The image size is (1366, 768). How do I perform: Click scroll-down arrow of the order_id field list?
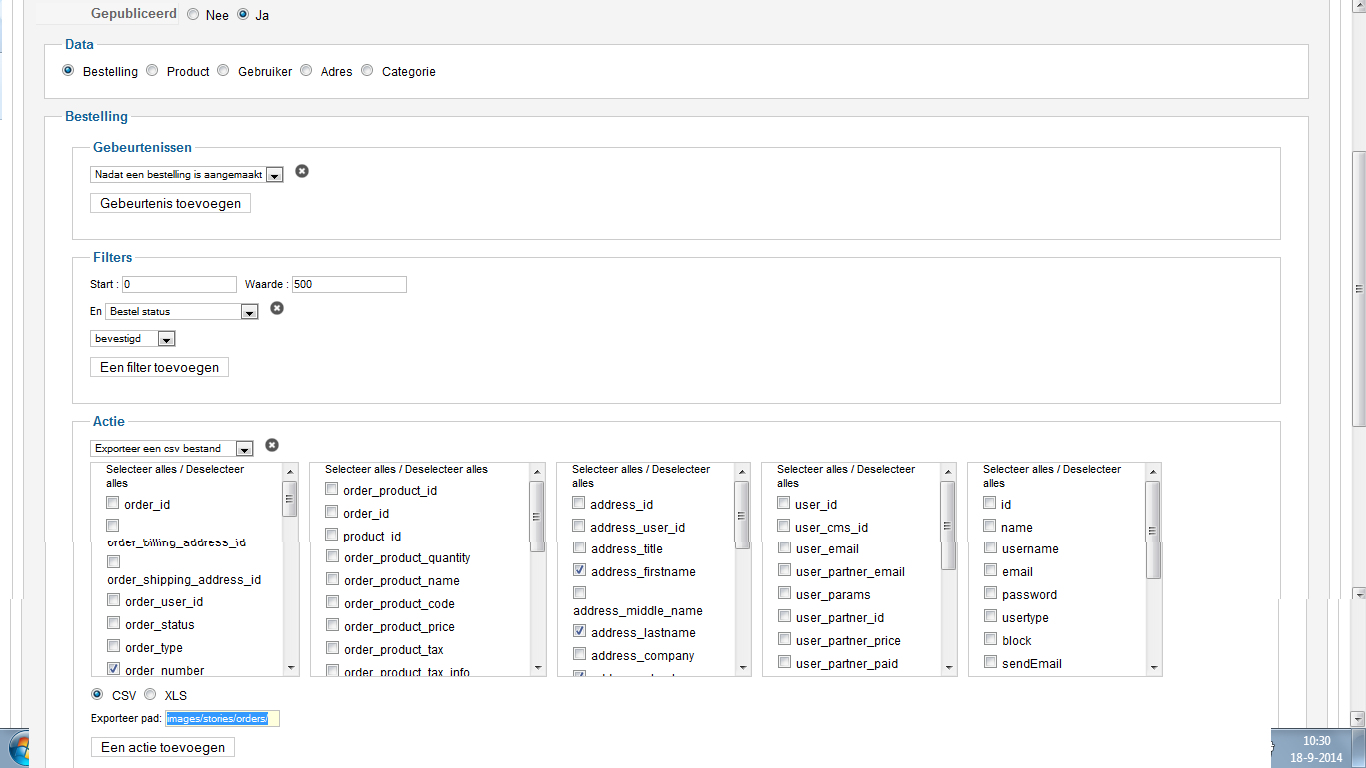pos(290,667)
